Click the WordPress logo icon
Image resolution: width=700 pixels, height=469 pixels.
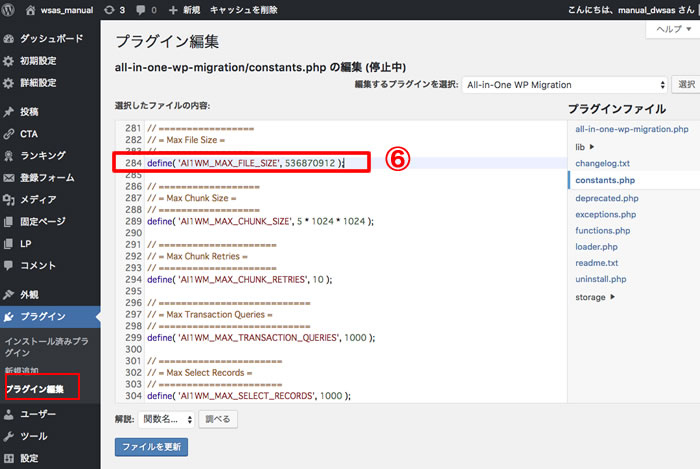pyautogui.click(x=7, y=10)
